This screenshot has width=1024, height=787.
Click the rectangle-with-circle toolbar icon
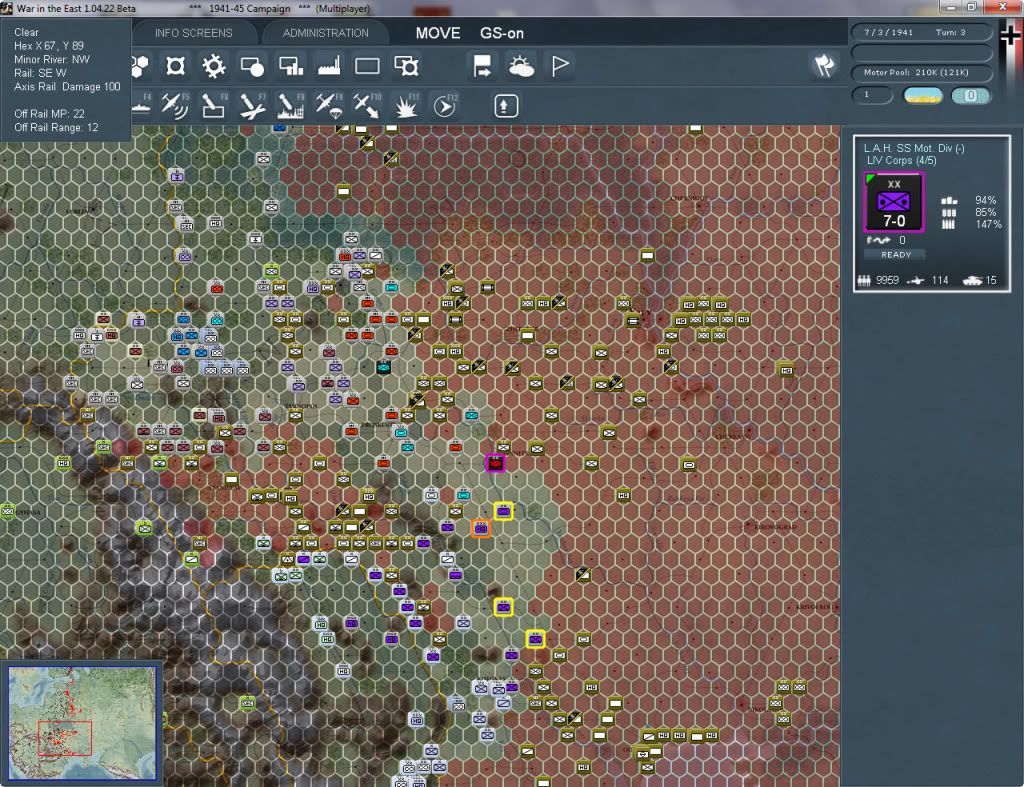point(251,66)
